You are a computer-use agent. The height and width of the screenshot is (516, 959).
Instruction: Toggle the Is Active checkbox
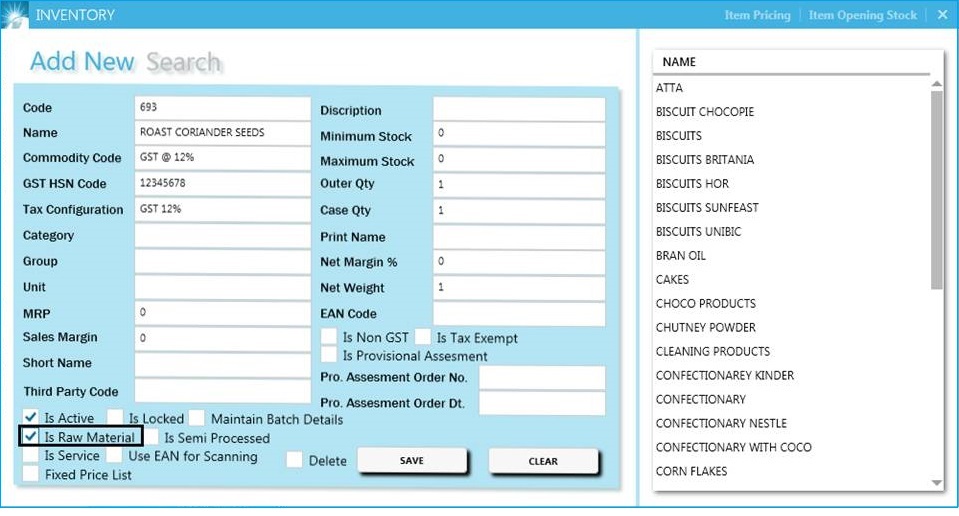point(31,418)
